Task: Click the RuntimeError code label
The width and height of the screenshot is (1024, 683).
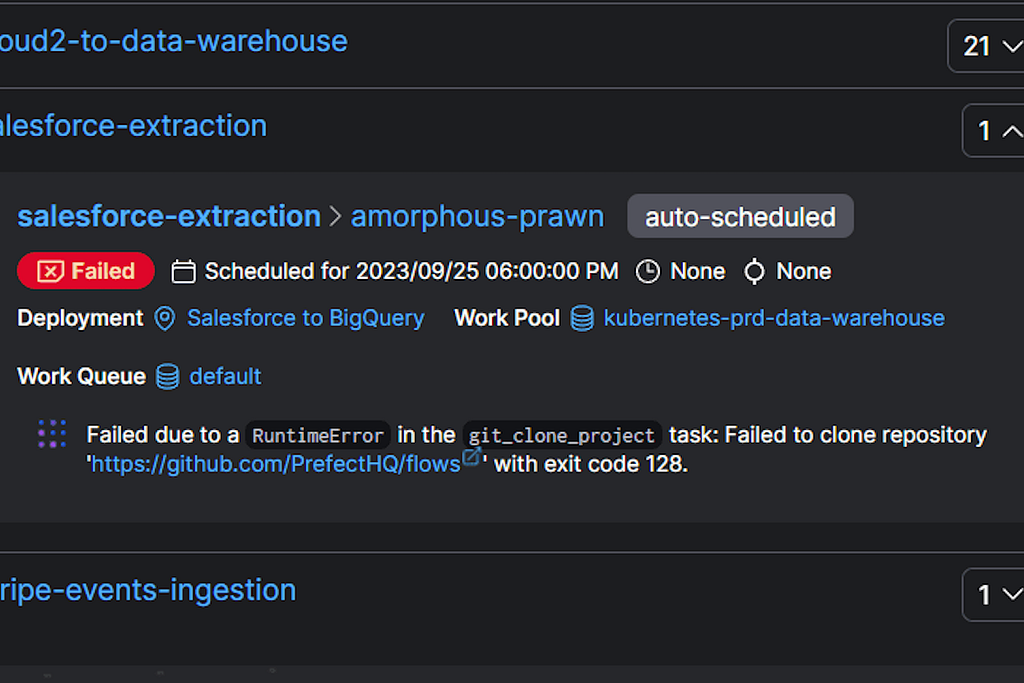Action: tap(318, 436)
